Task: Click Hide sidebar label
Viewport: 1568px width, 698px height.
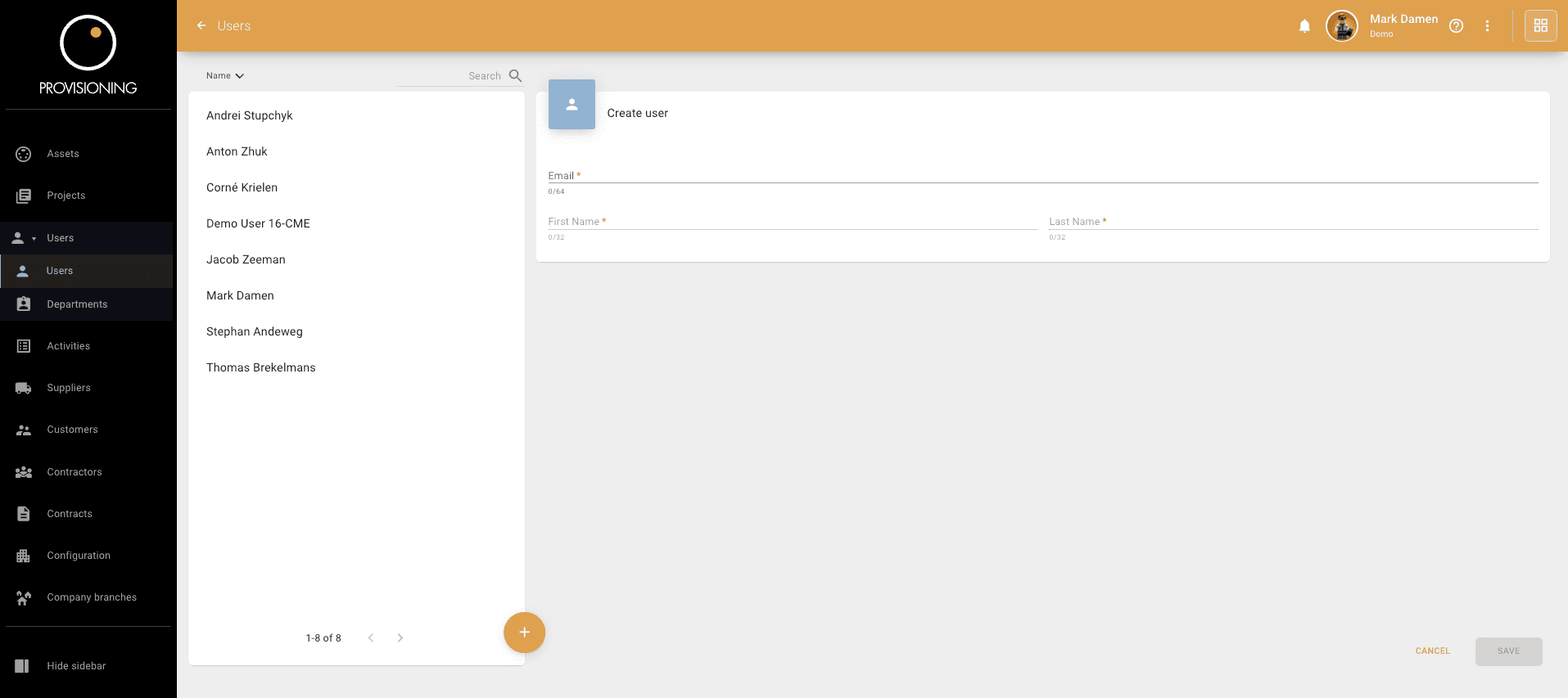Action: coord(76,666)
